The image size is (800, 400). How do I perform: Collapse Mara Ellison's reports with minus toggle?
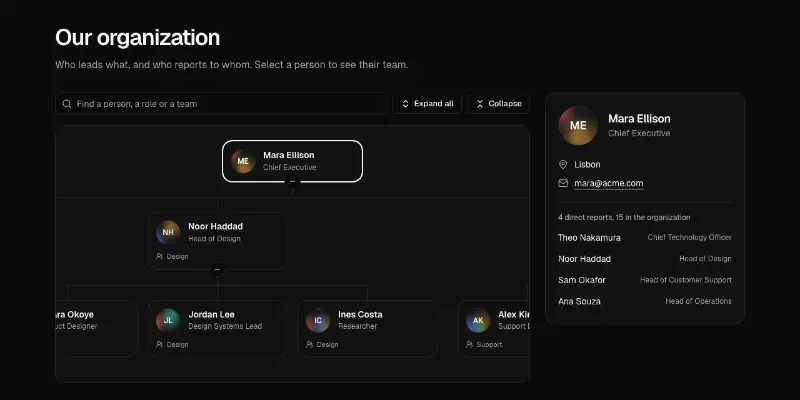[292, 182]
